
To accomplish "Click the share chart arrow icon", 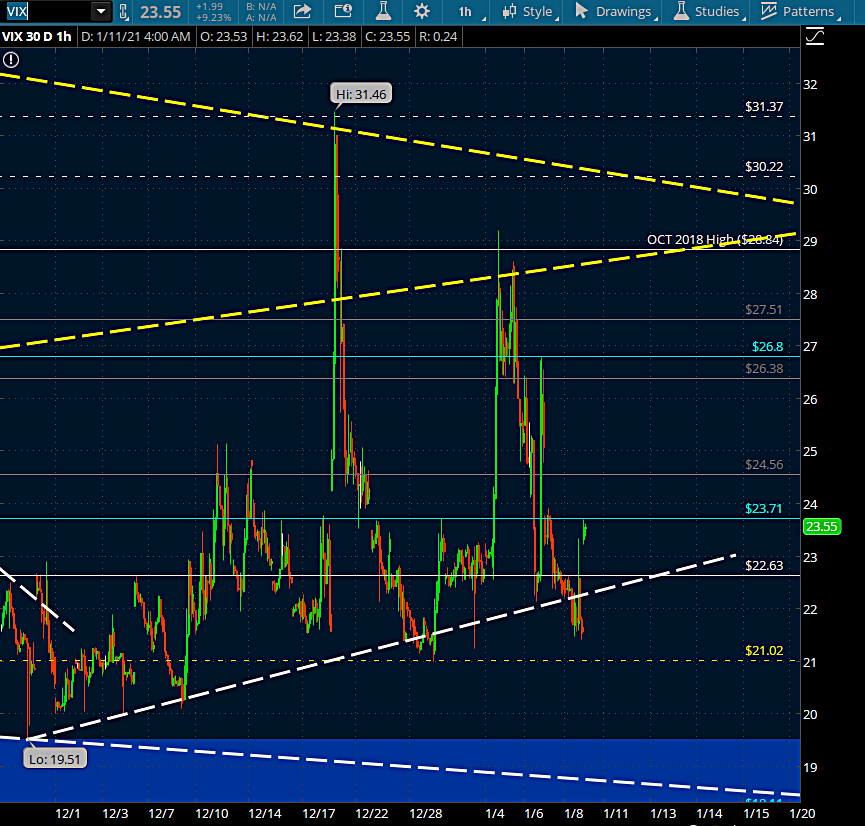I will (302, 12).
